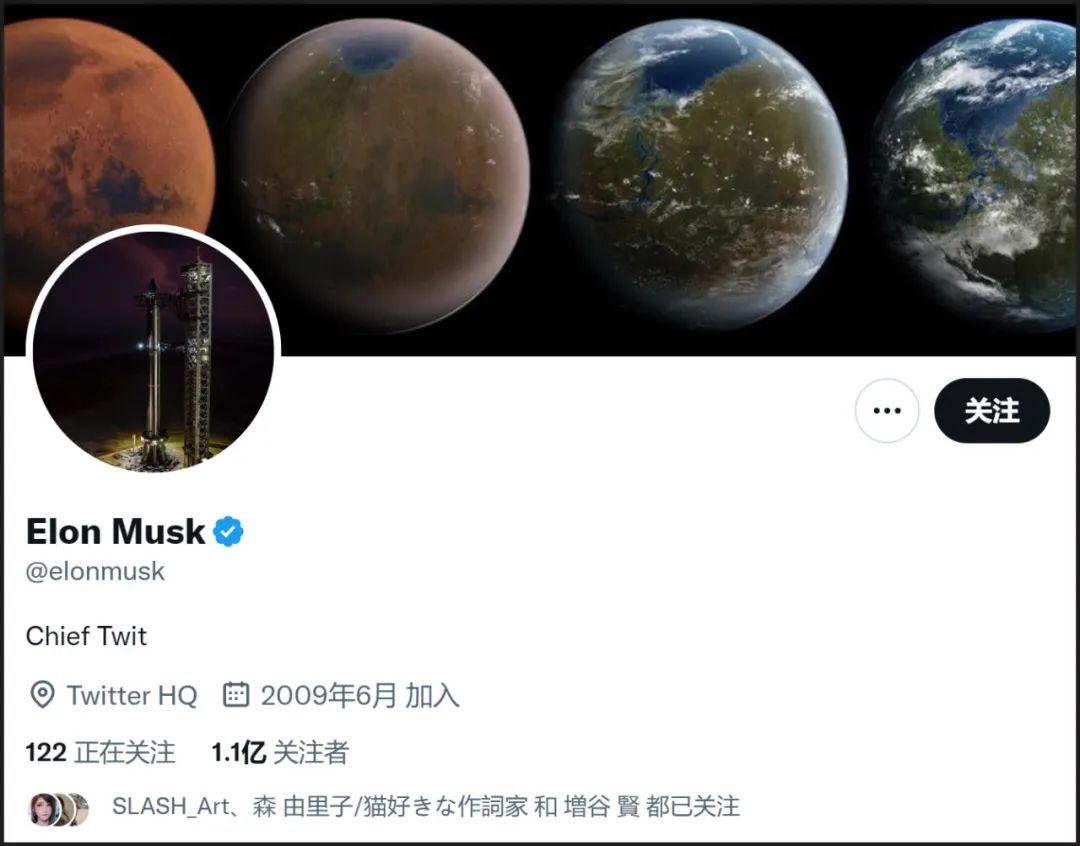This screenshot has width=1080, height=846.
Task: Click the third mutual follower avatar
Action: 81,809
